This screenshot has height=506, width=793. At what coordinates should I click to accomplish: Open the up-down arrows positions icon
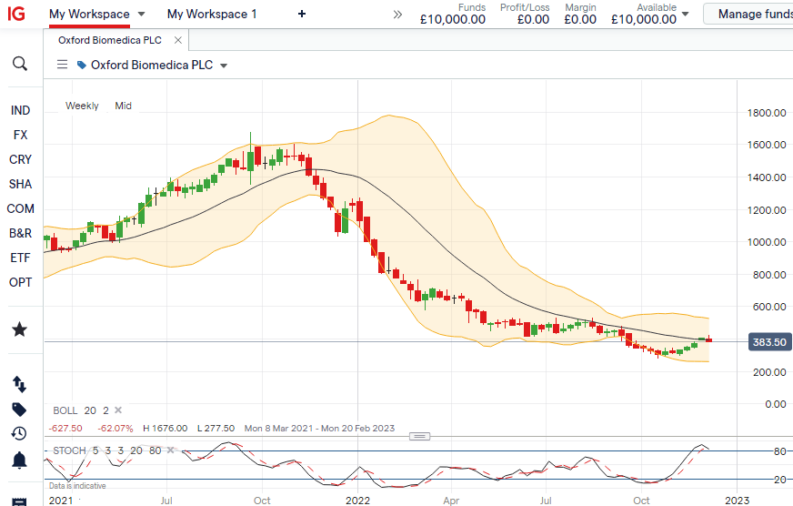pos(19,385)
